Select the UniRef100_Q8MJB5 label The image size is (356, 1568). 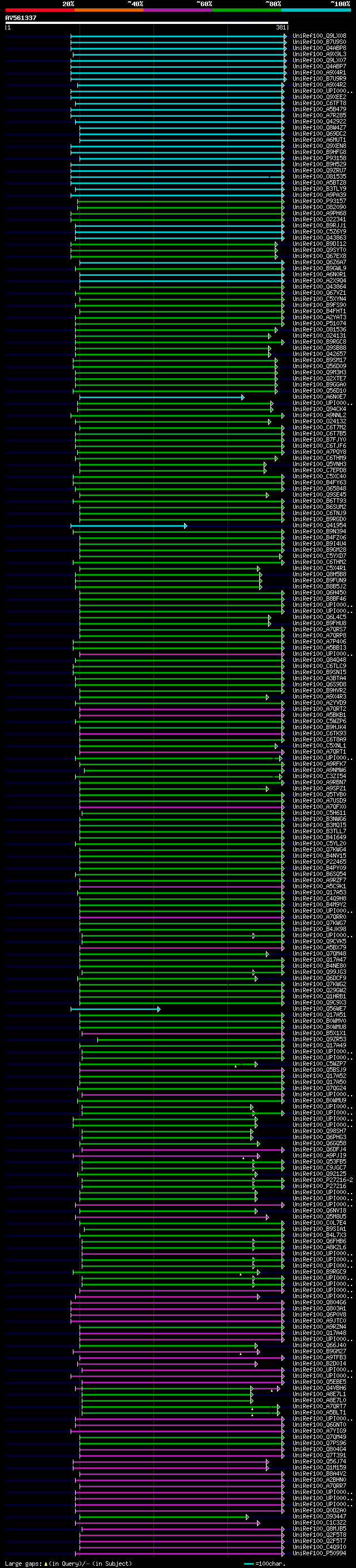(x=319, y=1529)
